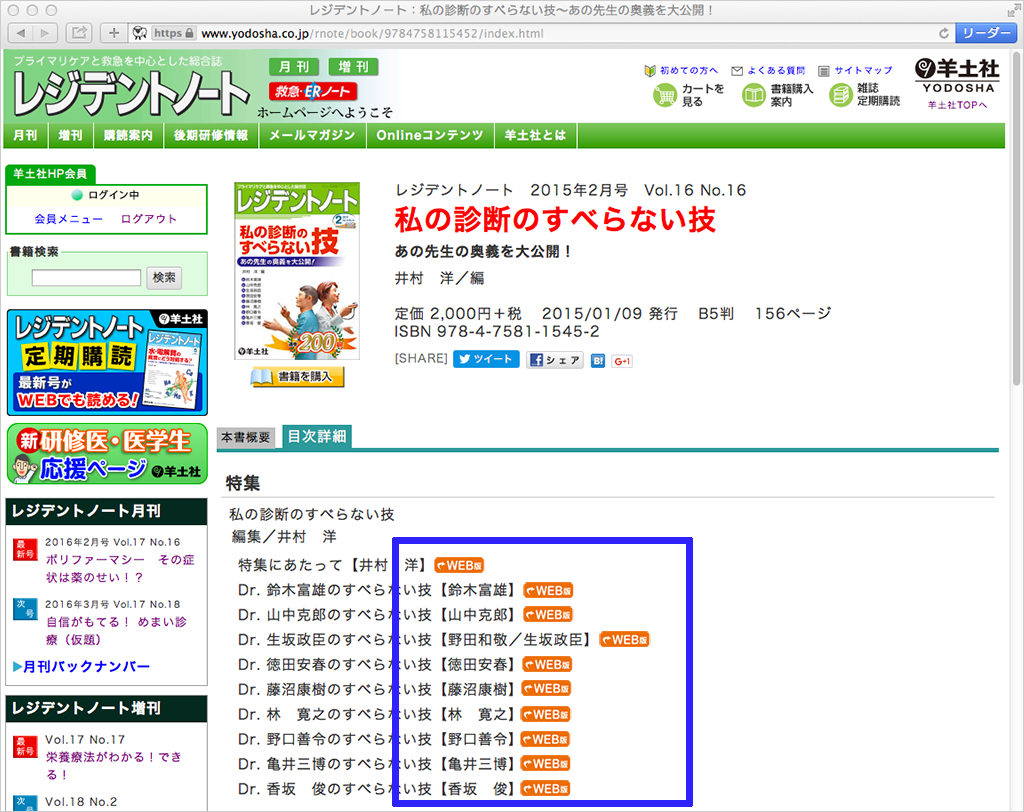Screen dimensions: 1024x812
Task: Click the ログアウト logout link
Action: pyautogui.click(x=148, y=219)
